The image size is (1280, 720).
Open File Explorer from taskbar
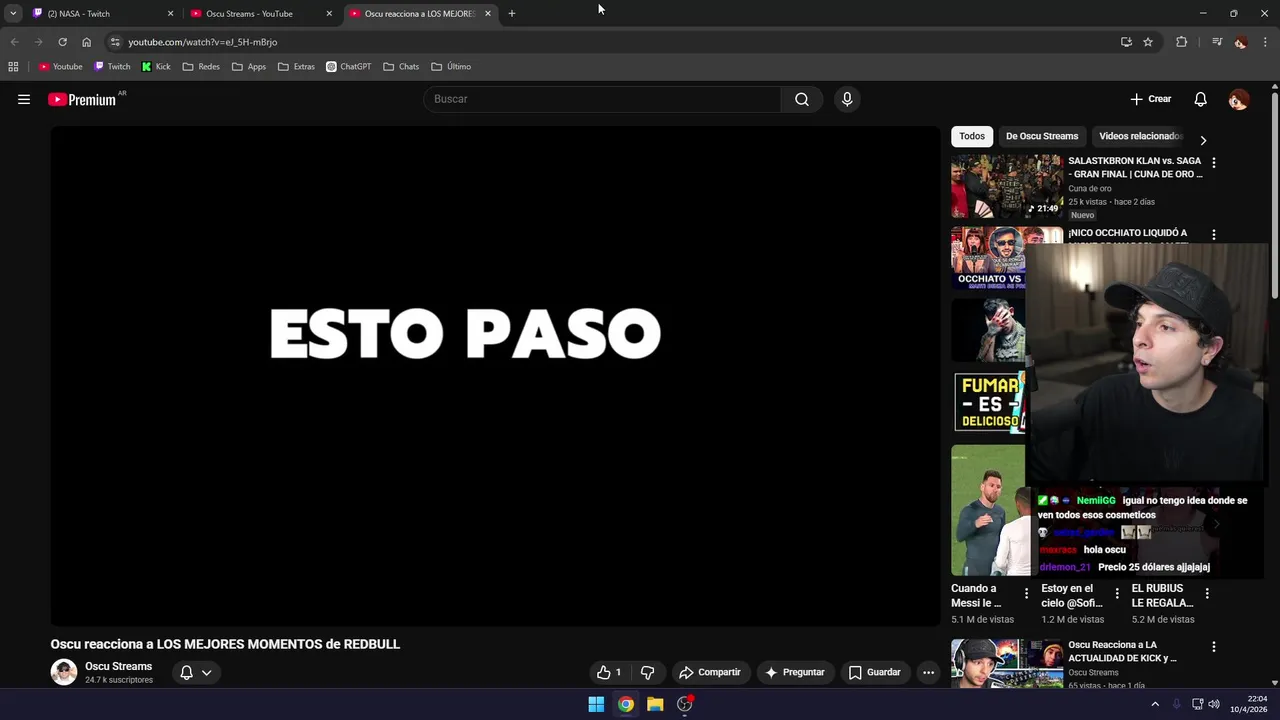tap(655, 704)
